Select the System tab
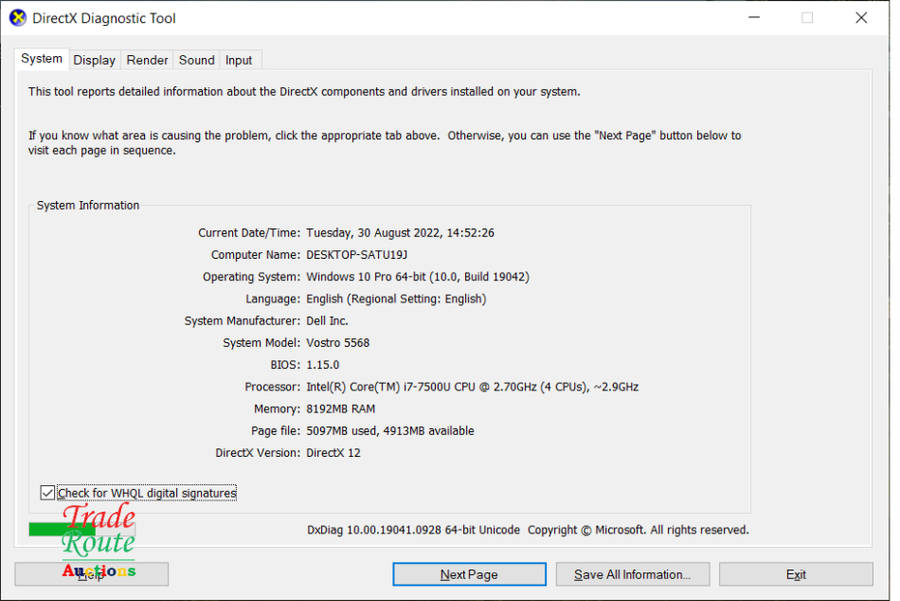The image size is (900, 601). tap(41, 59)
